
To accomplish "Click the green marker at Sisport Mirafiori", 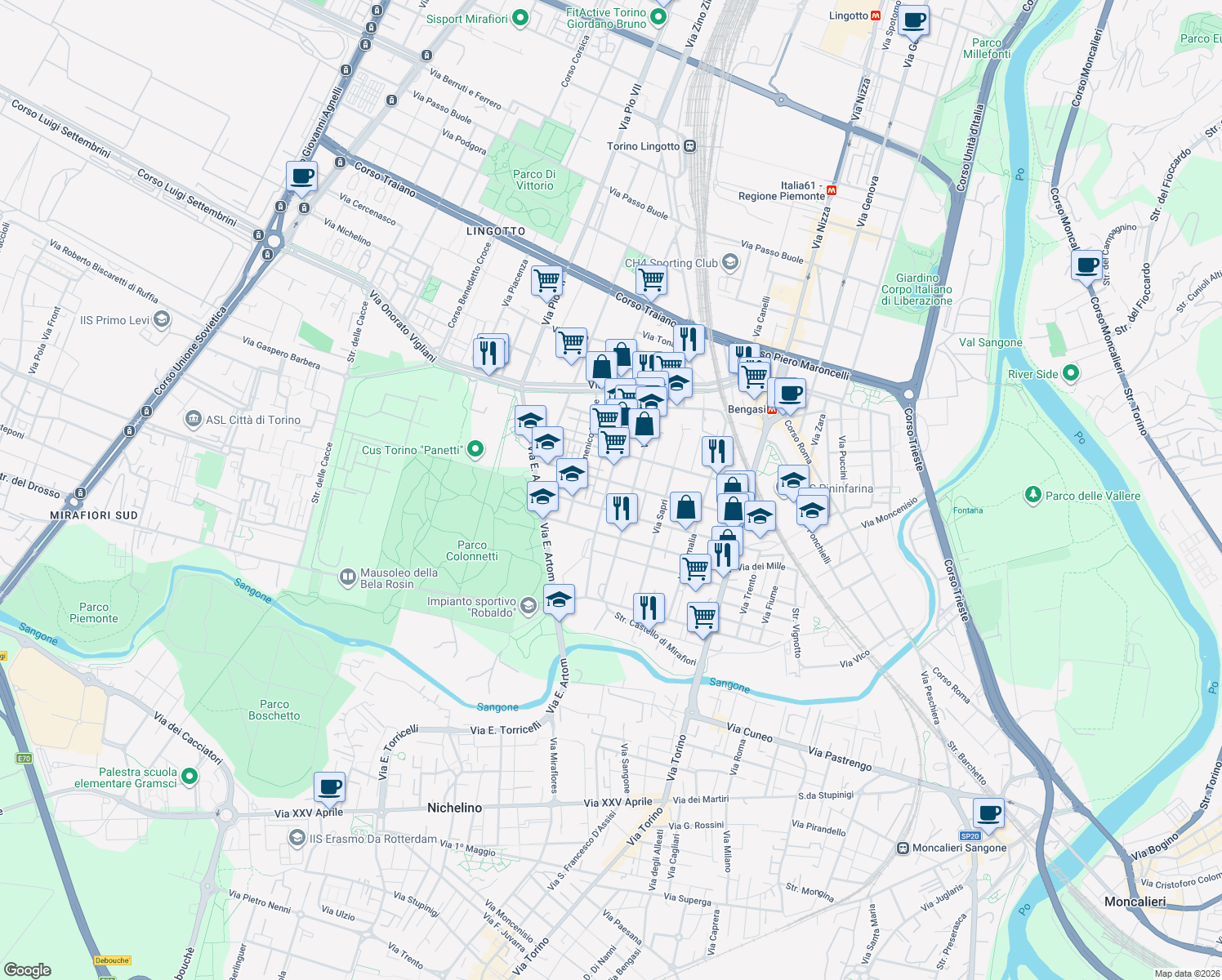I will pos(520,17).
